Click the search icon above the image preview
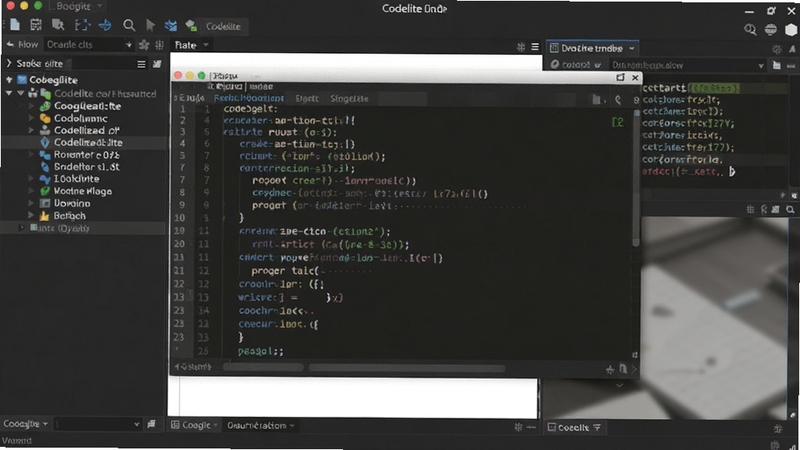This screenshot has width=800, height=450. 790,209
